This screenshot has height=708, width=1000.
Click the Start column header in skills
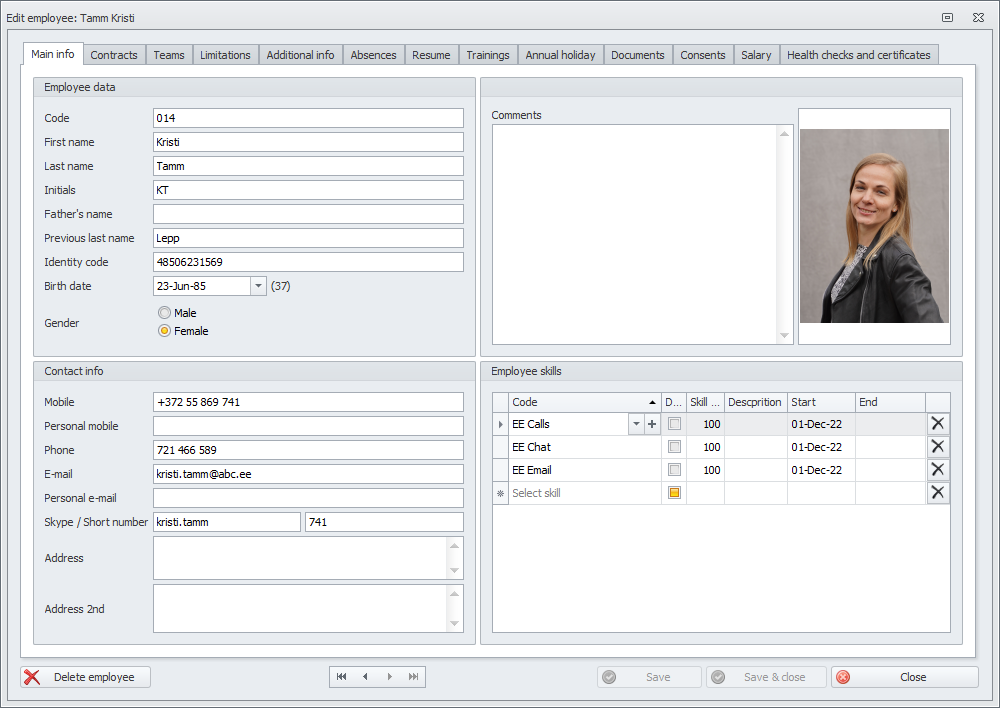[821, 402]
